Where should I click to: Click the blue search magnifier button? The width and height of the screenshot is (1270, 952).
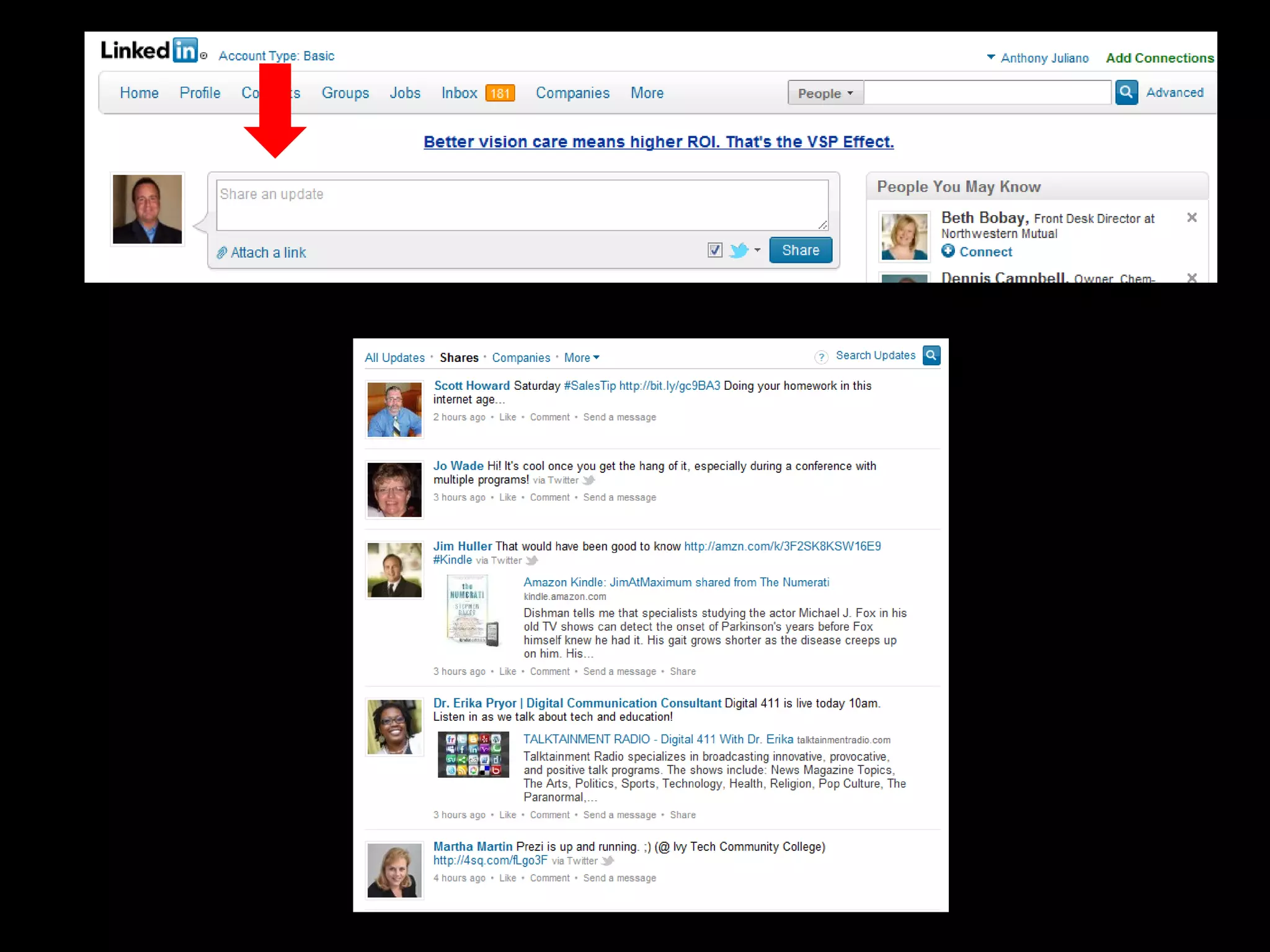pyautogui.click(x=1126, y=92)
